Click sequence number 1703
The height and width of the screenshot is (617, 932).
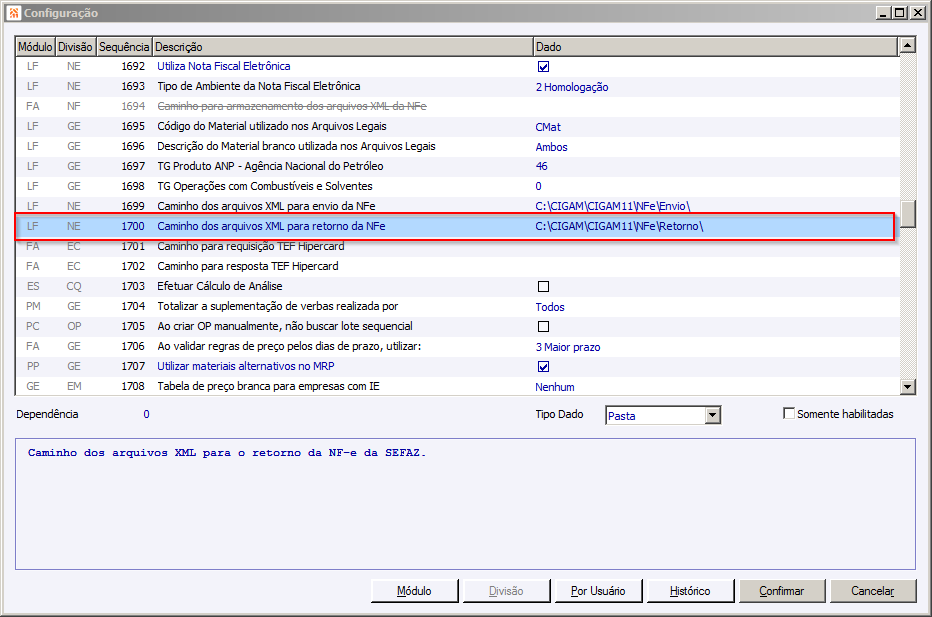(x=133, y=286)
